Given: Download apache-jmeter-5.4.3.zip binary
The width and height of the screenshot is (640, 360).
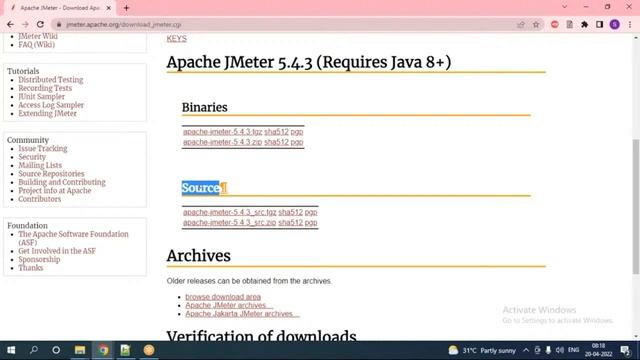Looking at the screenshot, I should click(222, 142).
